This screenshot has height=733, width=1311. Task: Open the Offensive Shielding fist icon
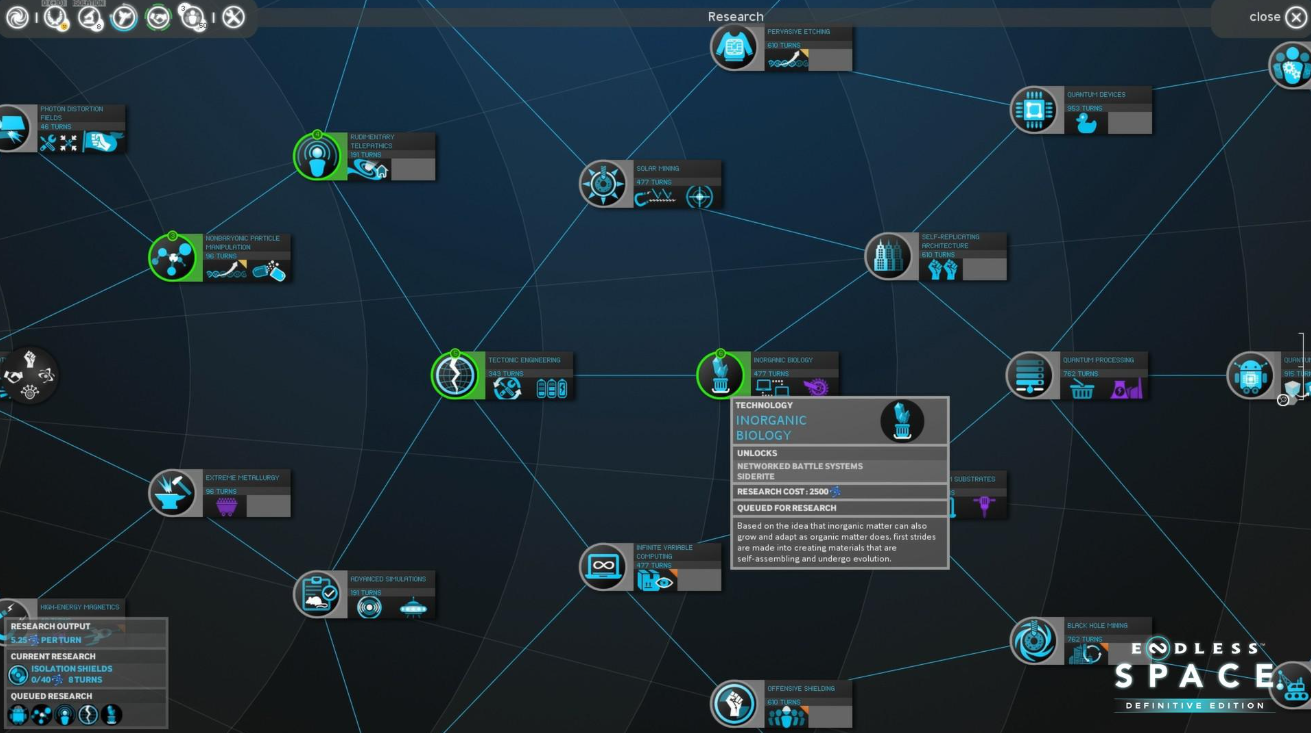(735, 703)
